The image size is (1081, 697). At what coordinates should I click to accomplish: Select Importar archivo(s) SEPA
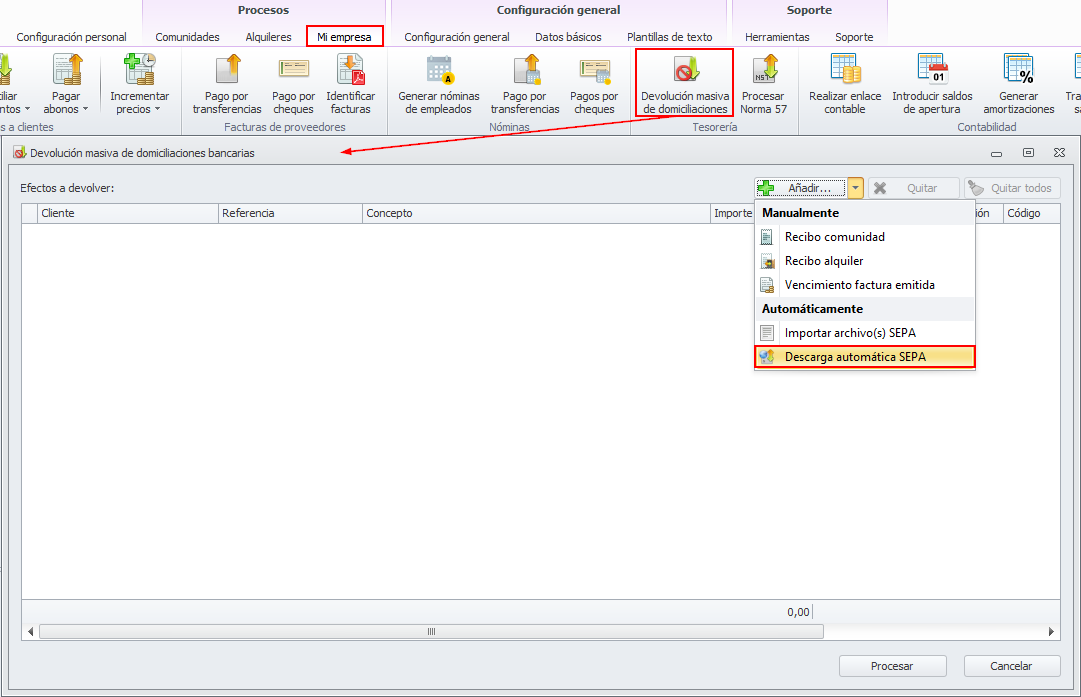pyautogui.click(x=865, y=333)
